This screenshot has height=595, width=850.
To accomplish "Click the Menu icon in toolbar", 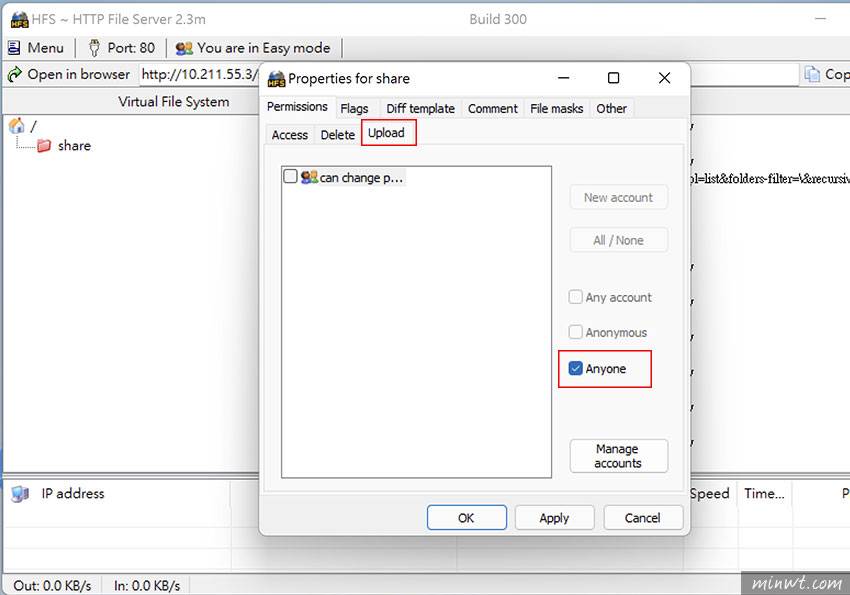I will 15,48.
